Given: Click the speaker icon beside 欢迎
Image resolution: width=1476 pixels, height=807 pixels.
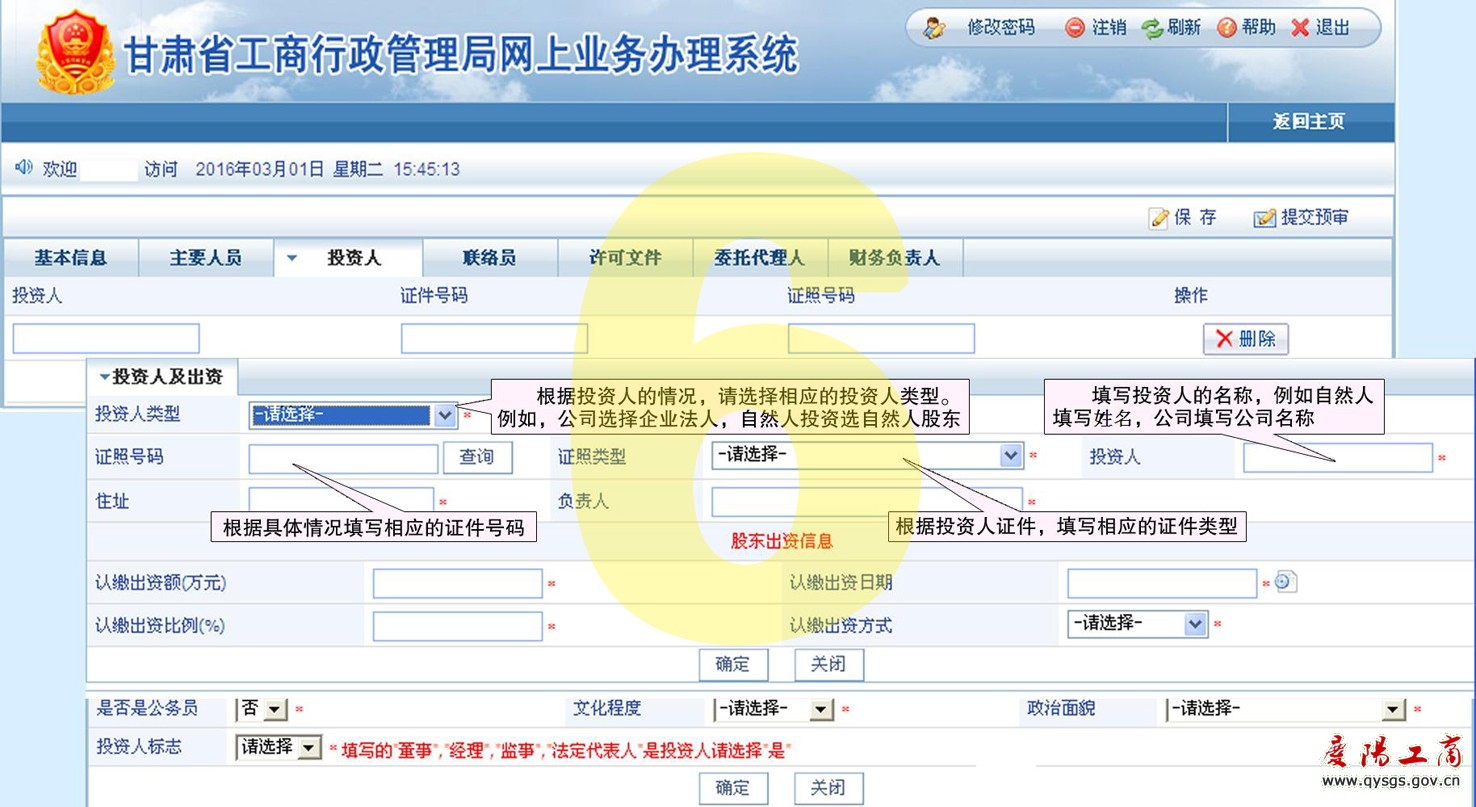Looking at the screenshot, I should tap(23, 167).
